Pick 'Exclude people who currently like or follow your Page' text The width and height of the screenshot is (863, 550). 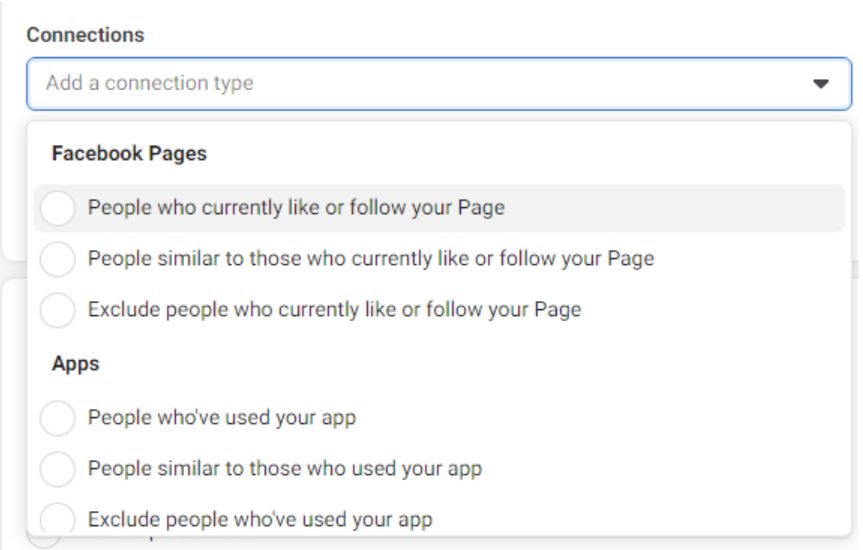pyautogui.click(x=334, y=310)
